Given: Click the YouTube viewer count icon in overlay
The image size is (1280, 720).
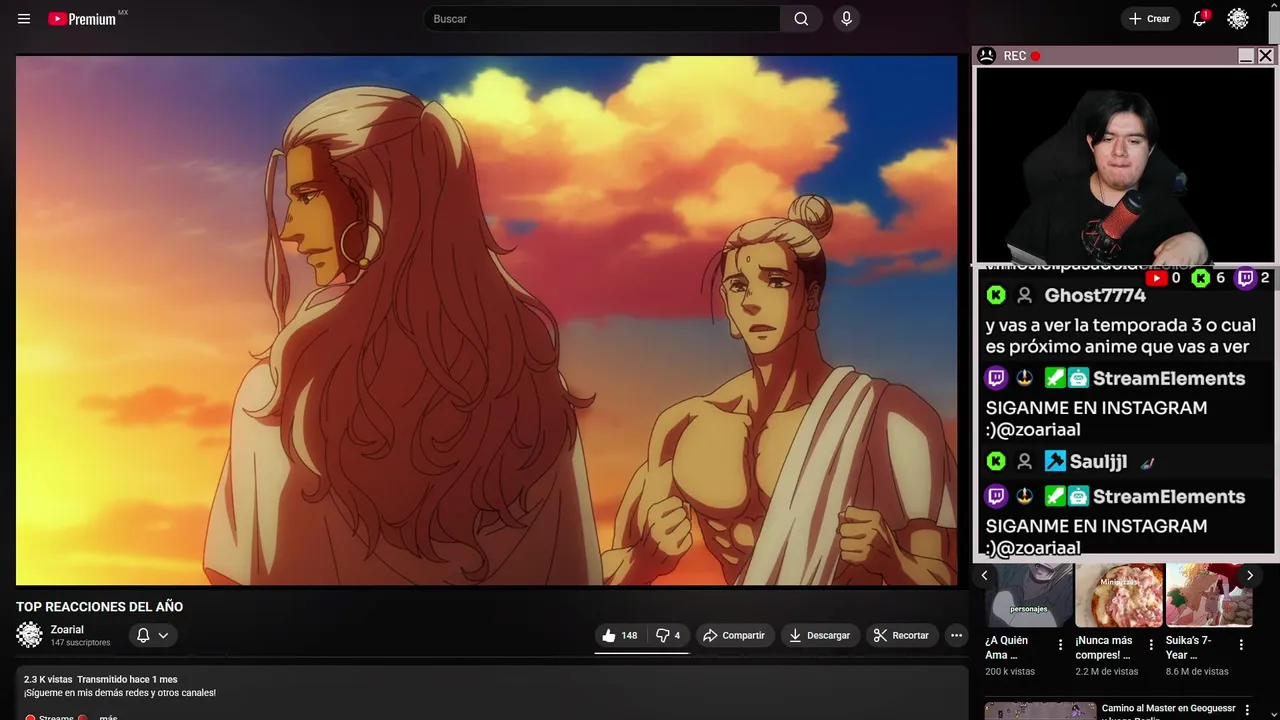Looking at the screenshot, I should (1157, 278).
